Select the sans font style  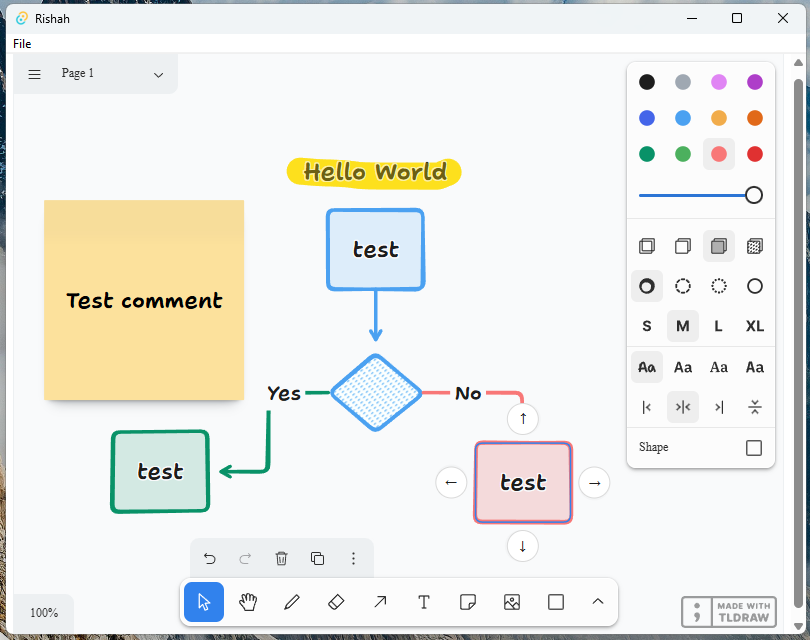[x=683, y=367]
